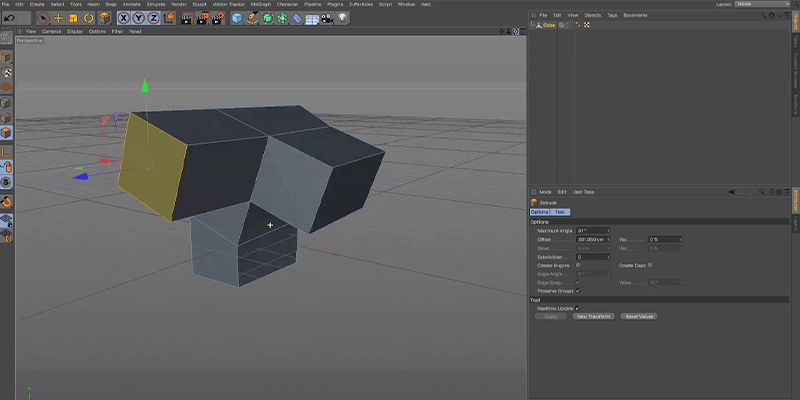Image resolution: width=800 pixels, height=400 pixels.
Task: Click the Reset Values button
Action: click(x=639, y=316)
